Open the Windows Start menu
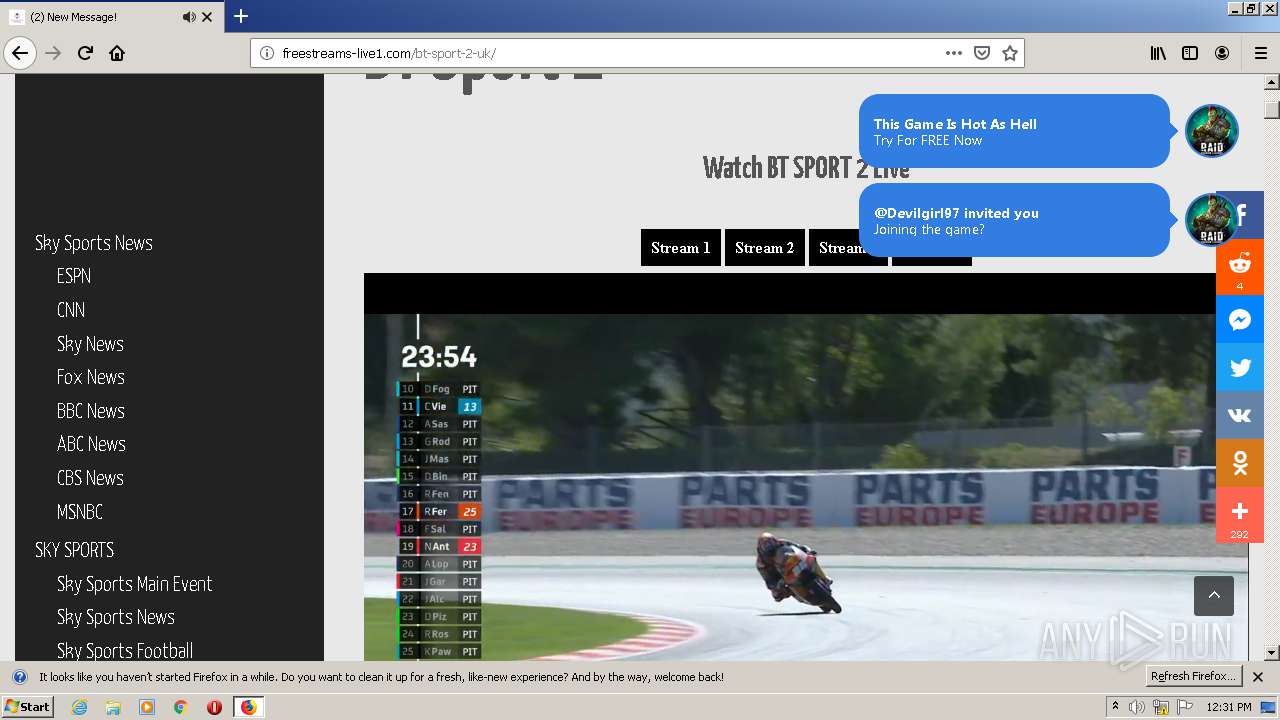The height and width of the screenshot is (720, 1280). point(28,707)
